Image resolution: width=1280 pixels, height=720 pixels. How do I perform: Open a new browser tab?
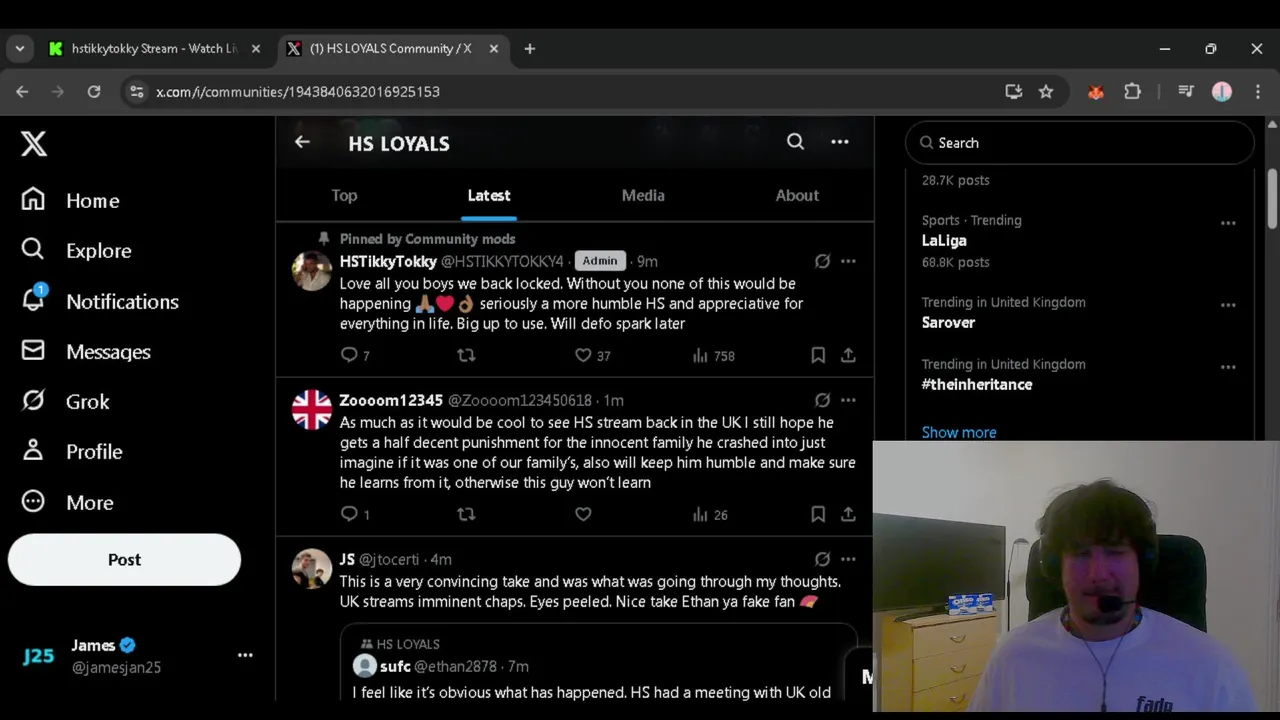tap(530, 48)
